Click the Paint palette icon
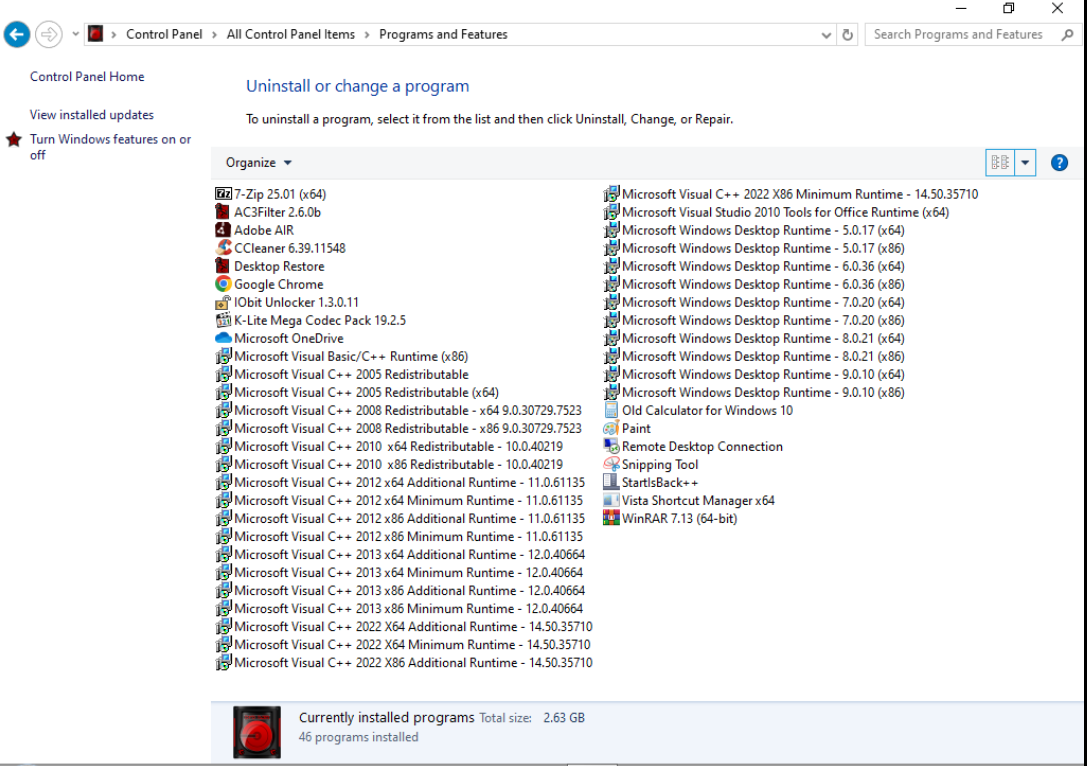1087x766 pixels. pyautogui.click(x=611, y=428)
